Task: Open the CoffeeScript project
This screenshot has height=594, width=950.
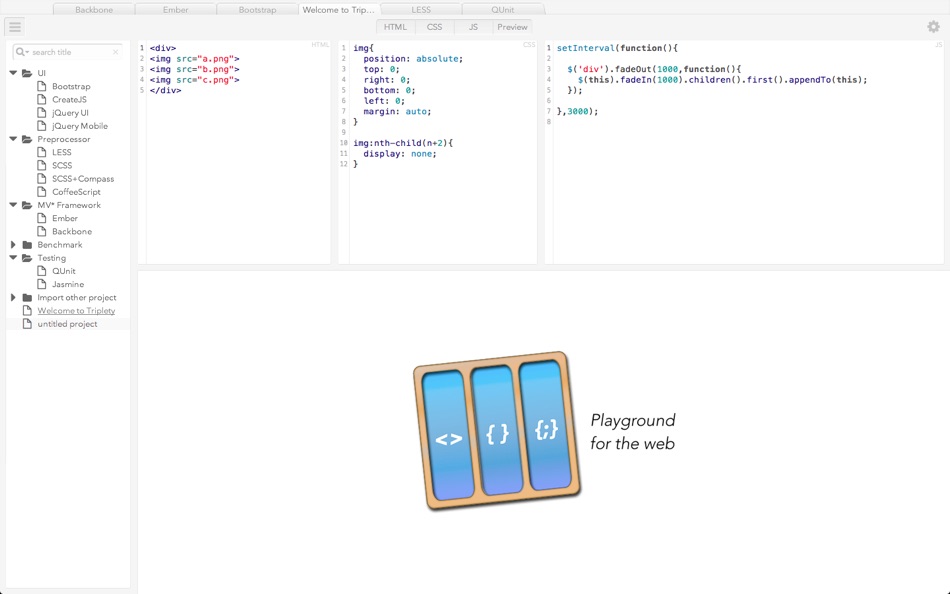Action: (x=76, y=192)
